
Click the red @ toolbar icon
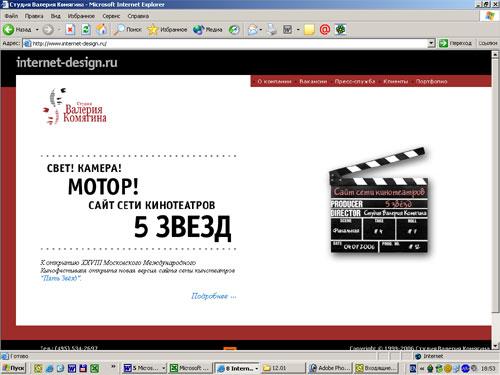point(325,30)
